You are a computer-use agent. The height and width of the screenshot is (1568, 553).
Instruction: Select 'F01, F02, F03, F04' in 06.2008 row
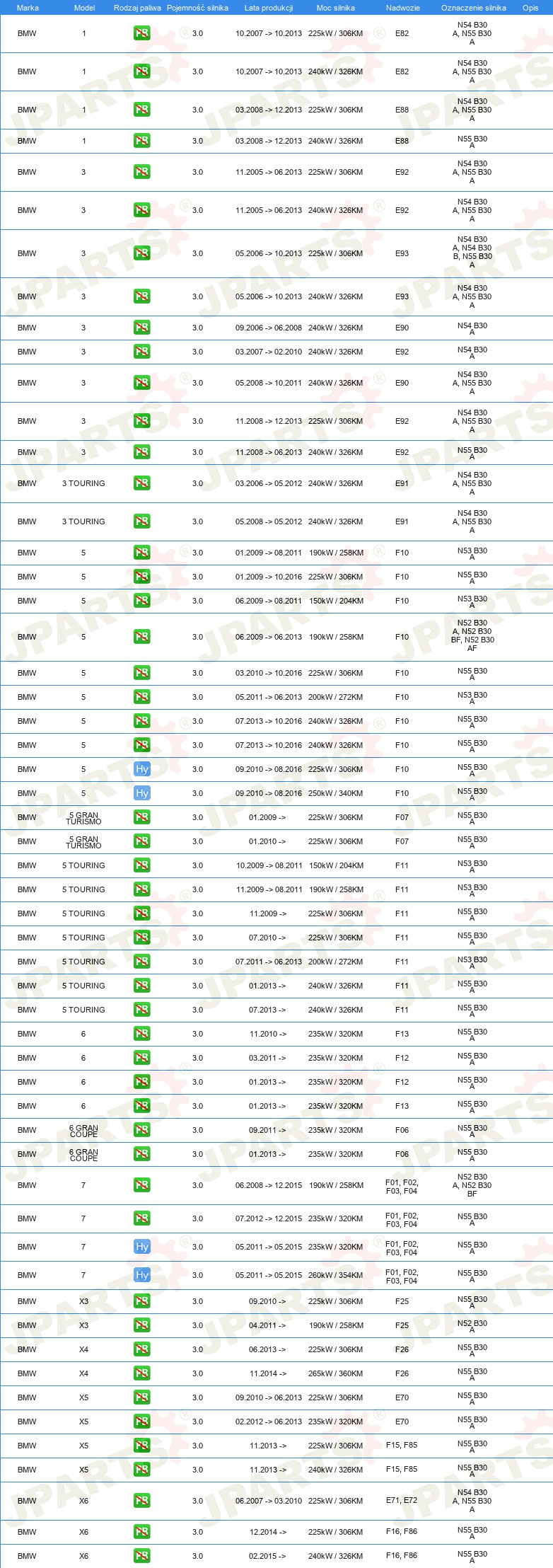pyautogui.click(x=402, y=1187)
